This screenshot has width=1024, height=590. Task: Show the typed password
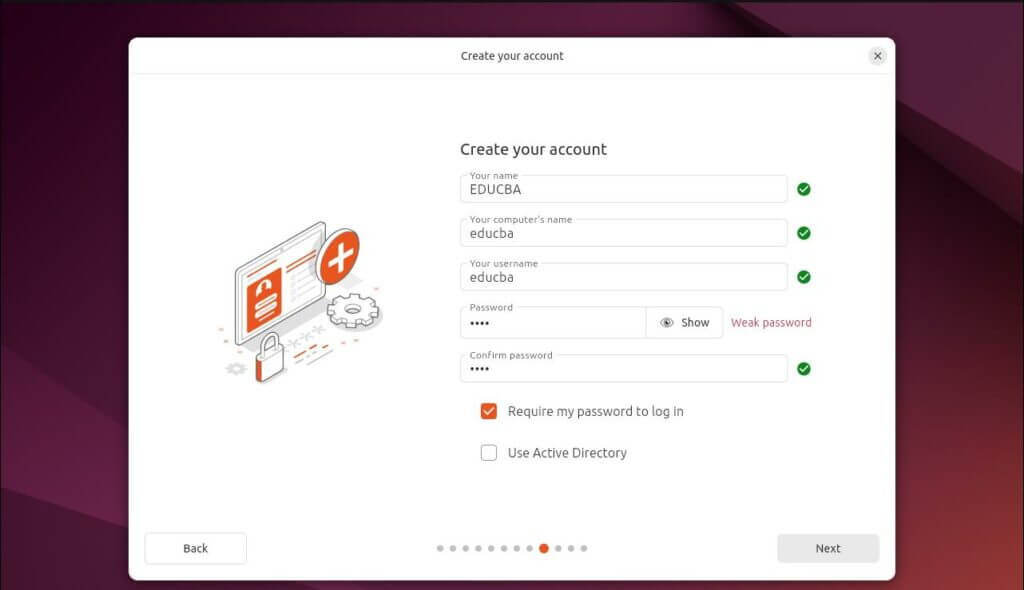click(x=684, y=323)
